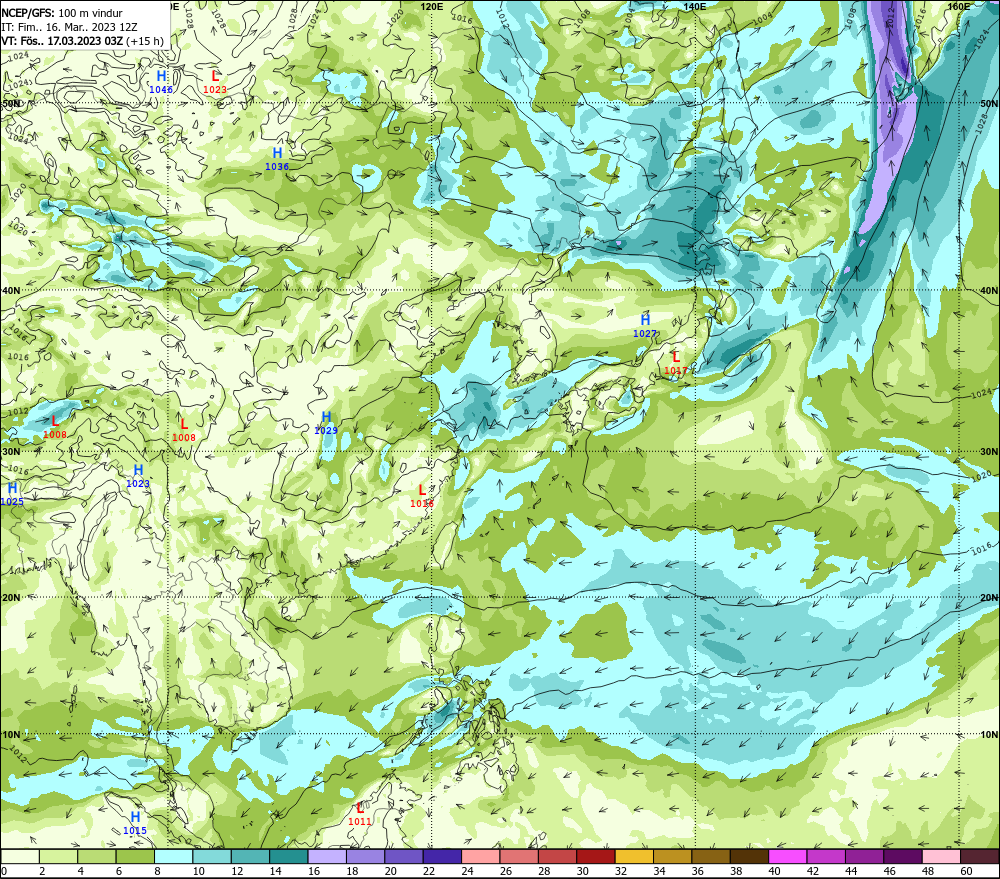
Task: Click the golden yellow 32–34 legend swatch
Action: tap(634, 856)
